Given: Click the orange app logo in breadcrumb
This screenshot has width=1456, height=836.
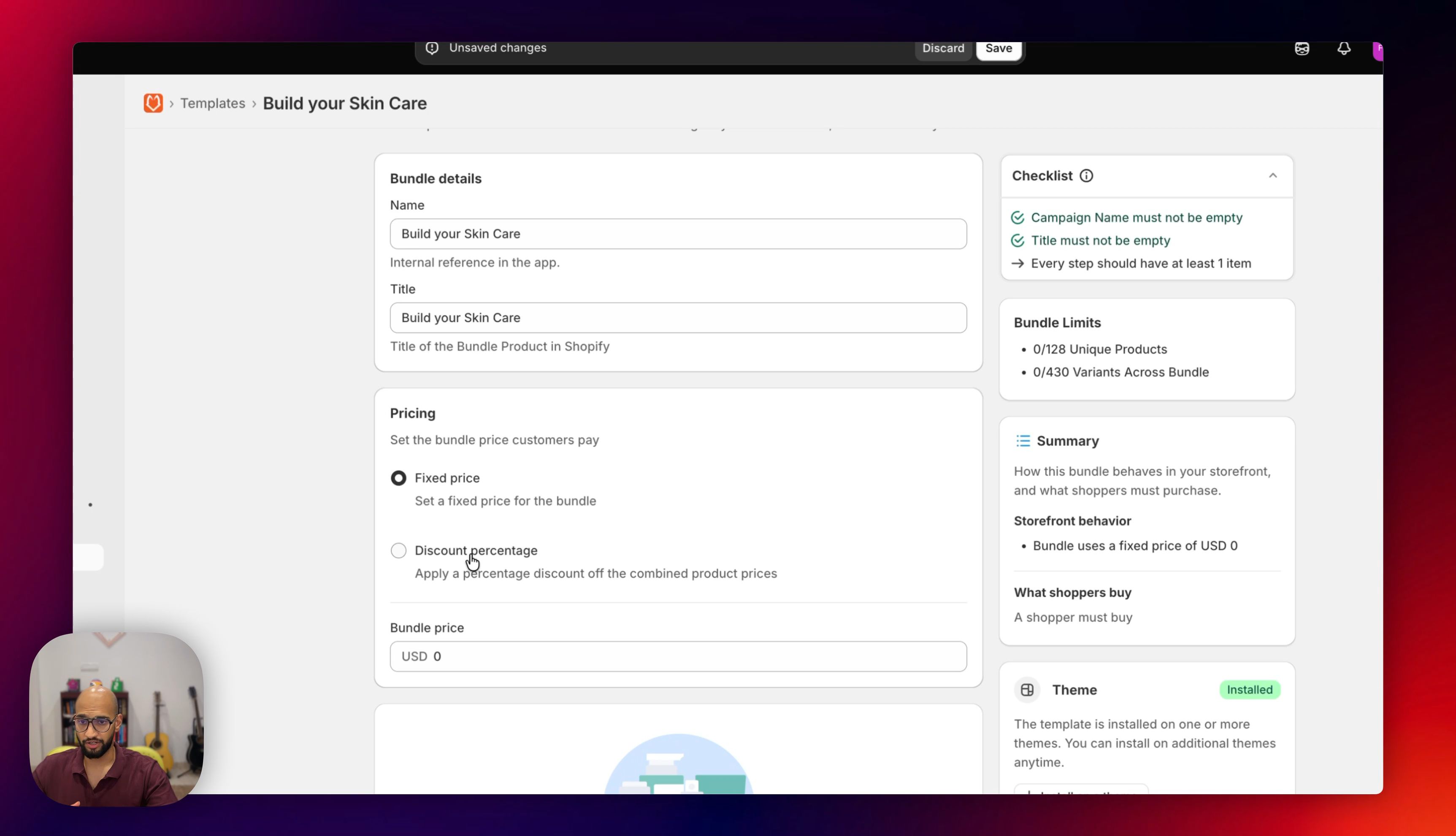Looking at the screenshot, I should click(x=153, y=103).
